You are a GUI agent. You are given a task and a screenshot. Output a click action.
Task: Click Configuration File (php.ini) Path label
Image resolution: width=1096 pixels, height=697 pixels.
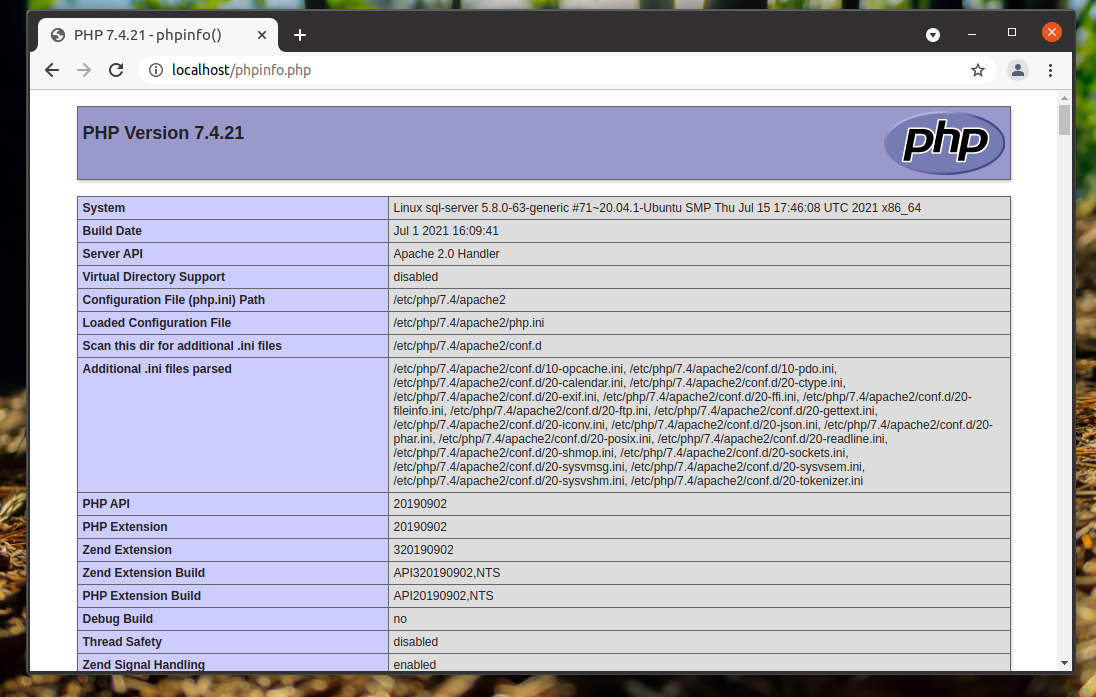173,300
